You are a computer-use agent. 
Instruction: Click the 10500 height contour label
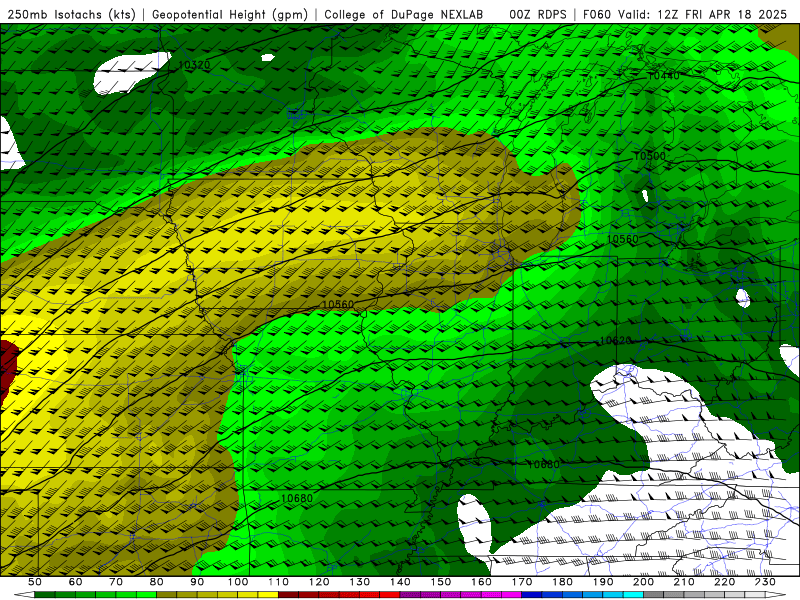pyautogui.click(x=649, y=156)
